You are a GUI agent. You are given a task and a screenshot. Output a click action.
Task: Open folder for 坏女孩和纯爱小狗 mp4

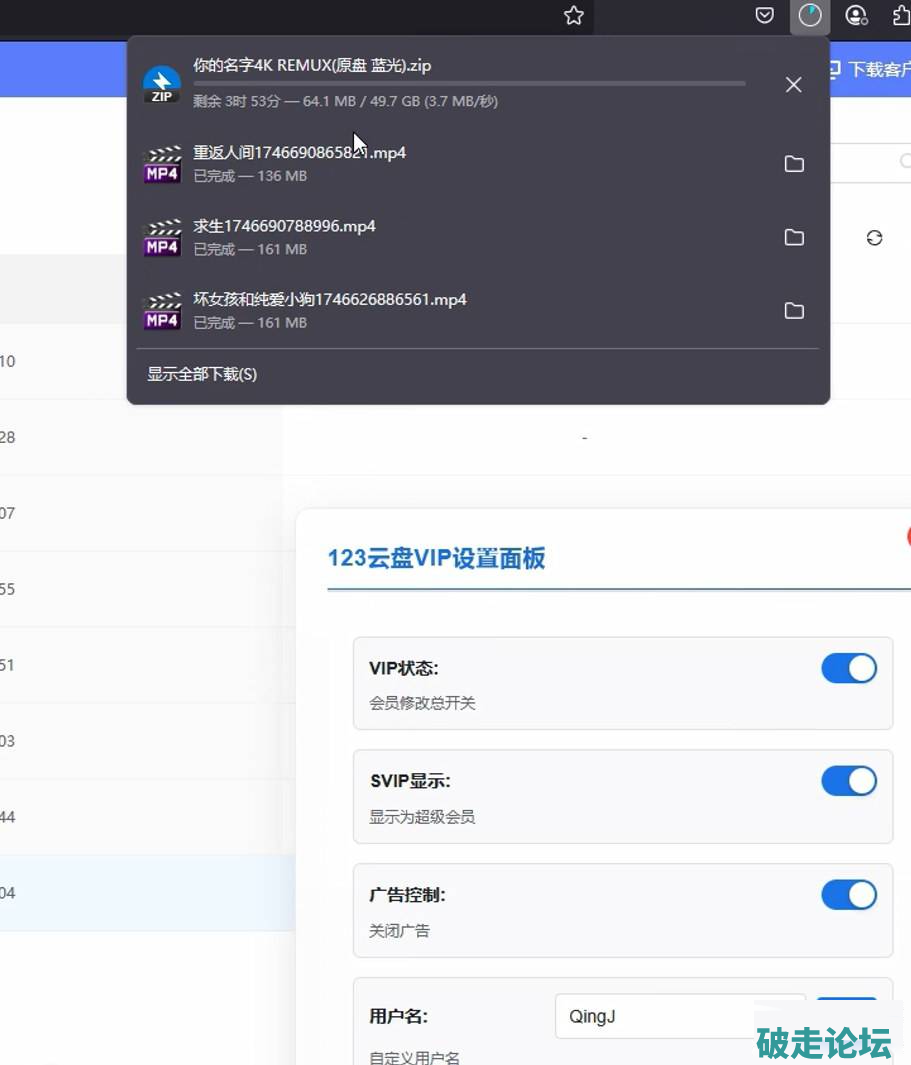coord(794,311)
